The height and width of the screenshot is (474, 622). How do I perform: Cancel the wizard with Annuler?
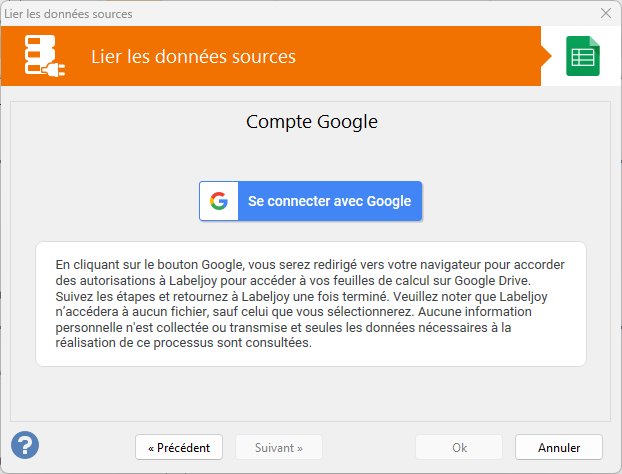point(559,447)
